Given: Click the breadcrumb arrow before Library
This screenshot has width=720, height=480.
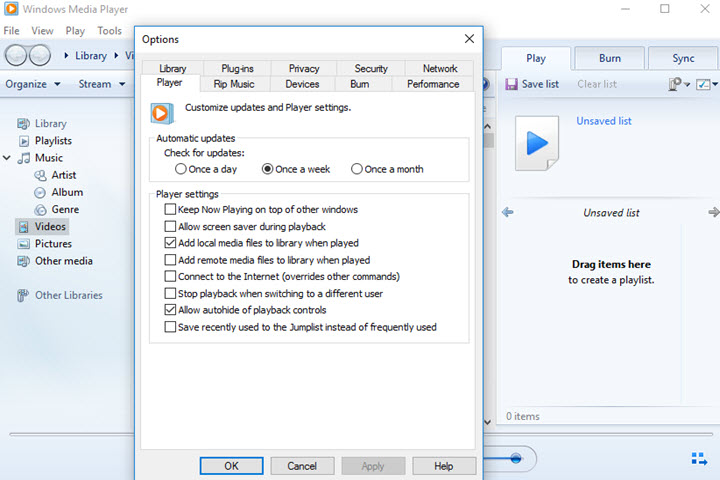Looking at the screenshot, I should point(66,56).
